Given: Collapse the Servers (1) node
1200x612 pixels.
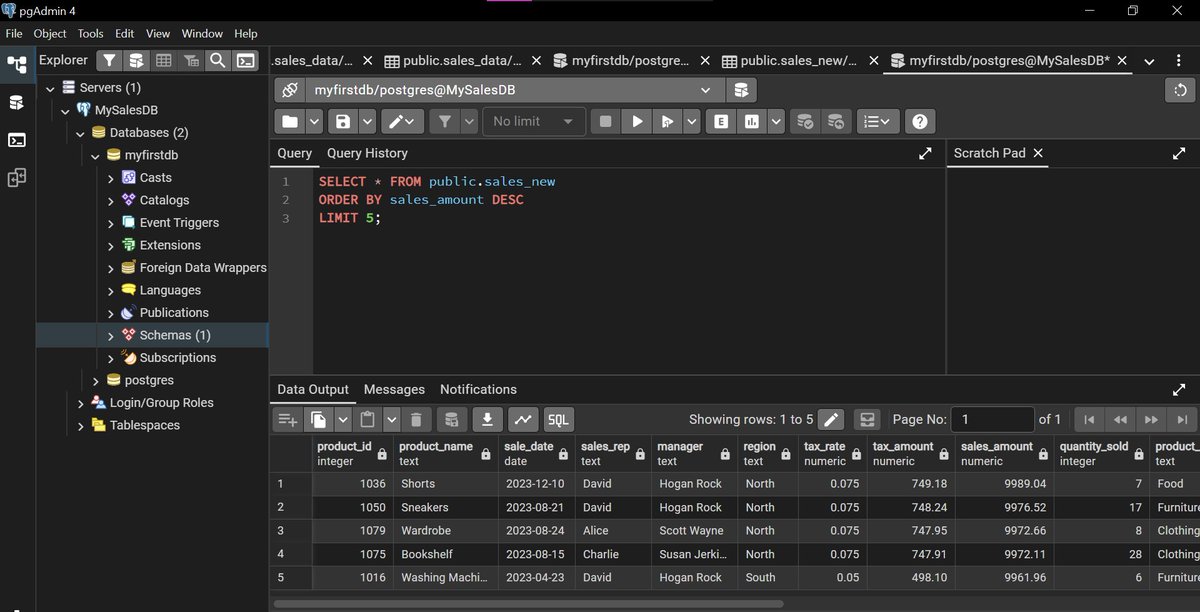Looking at the screenshot, I should point(51,88).
